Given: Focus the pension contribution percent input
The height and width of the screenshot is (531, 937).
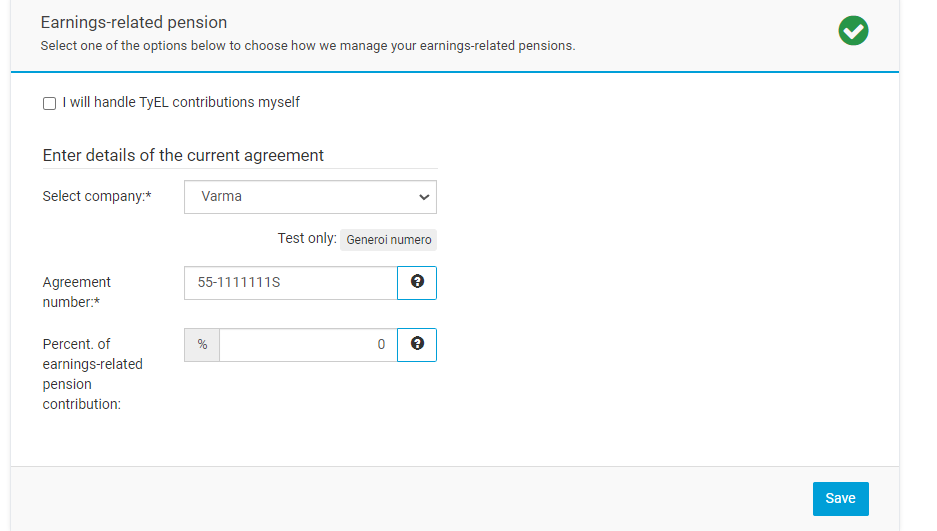Looking at the screenshot, I should 308,345.
